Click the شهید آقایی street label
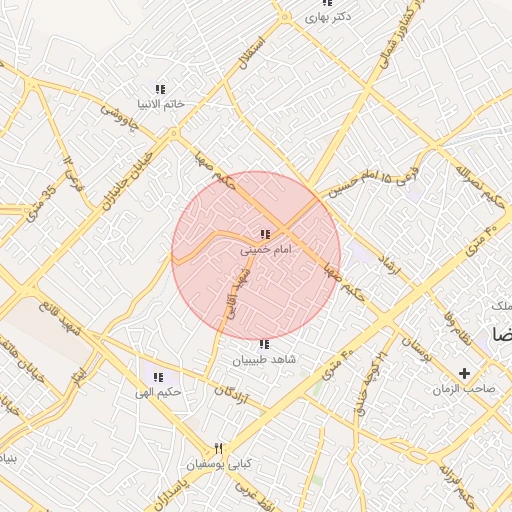The height and width of the screenshot is (512, 512). [x=238, y=293]
